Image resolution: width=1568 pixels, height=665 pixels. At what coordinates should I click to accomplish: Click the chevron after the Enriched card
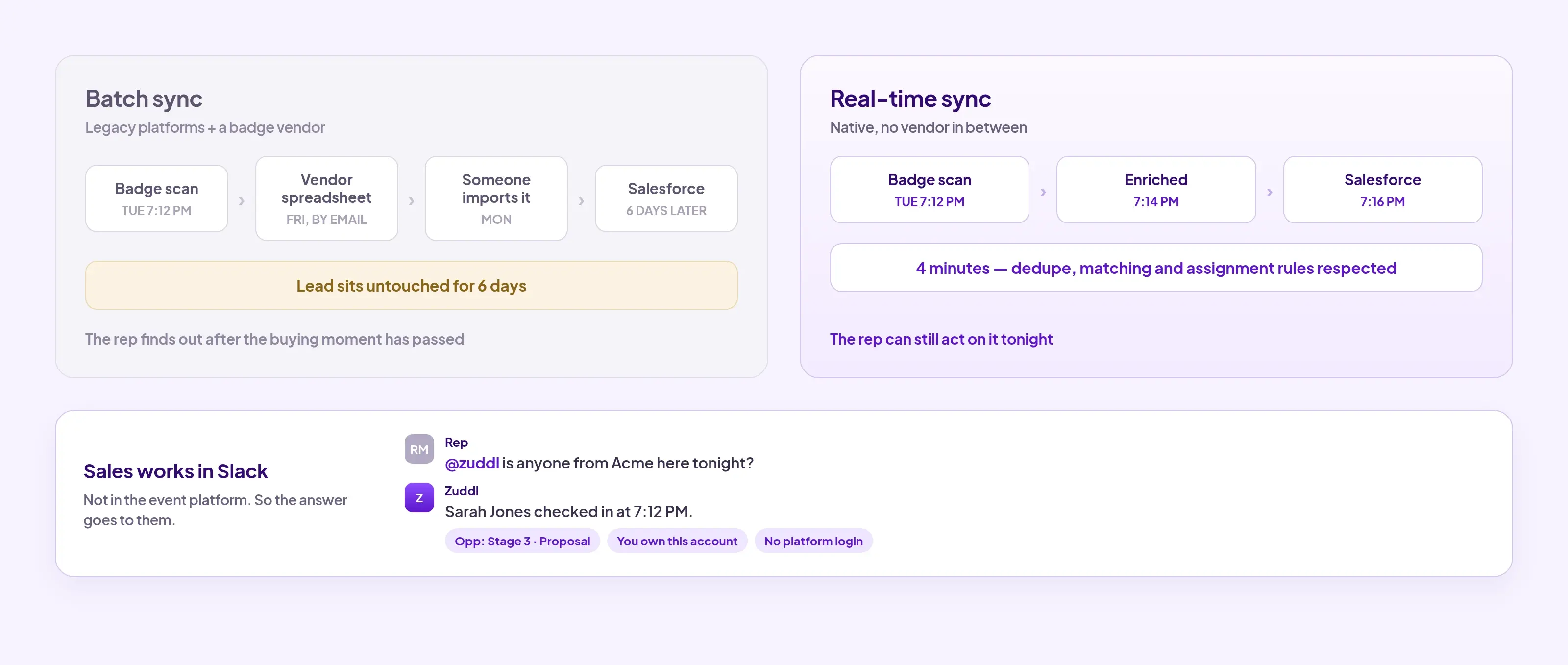(1269, 192)
